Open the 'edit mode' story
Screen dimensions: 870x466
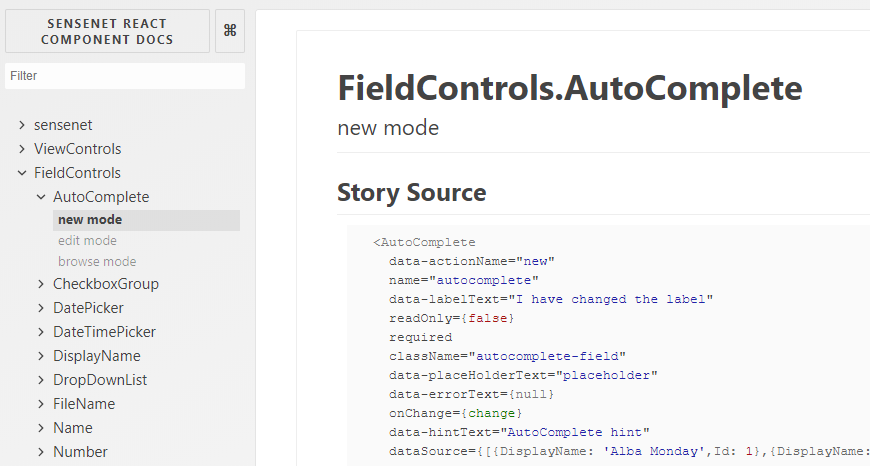coord(87,241)
